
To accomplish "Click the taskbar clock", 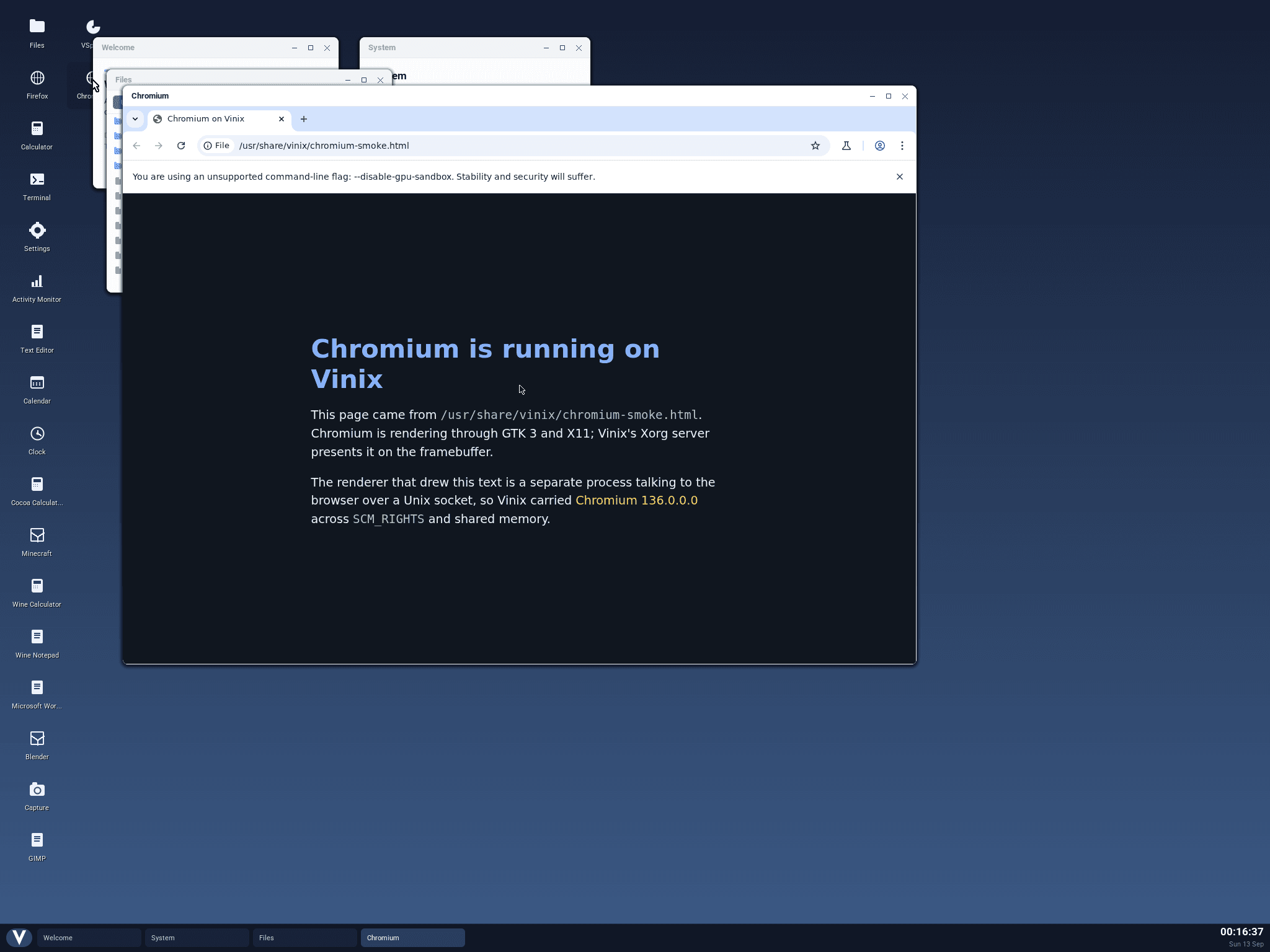I will (x=1241, y=938).
